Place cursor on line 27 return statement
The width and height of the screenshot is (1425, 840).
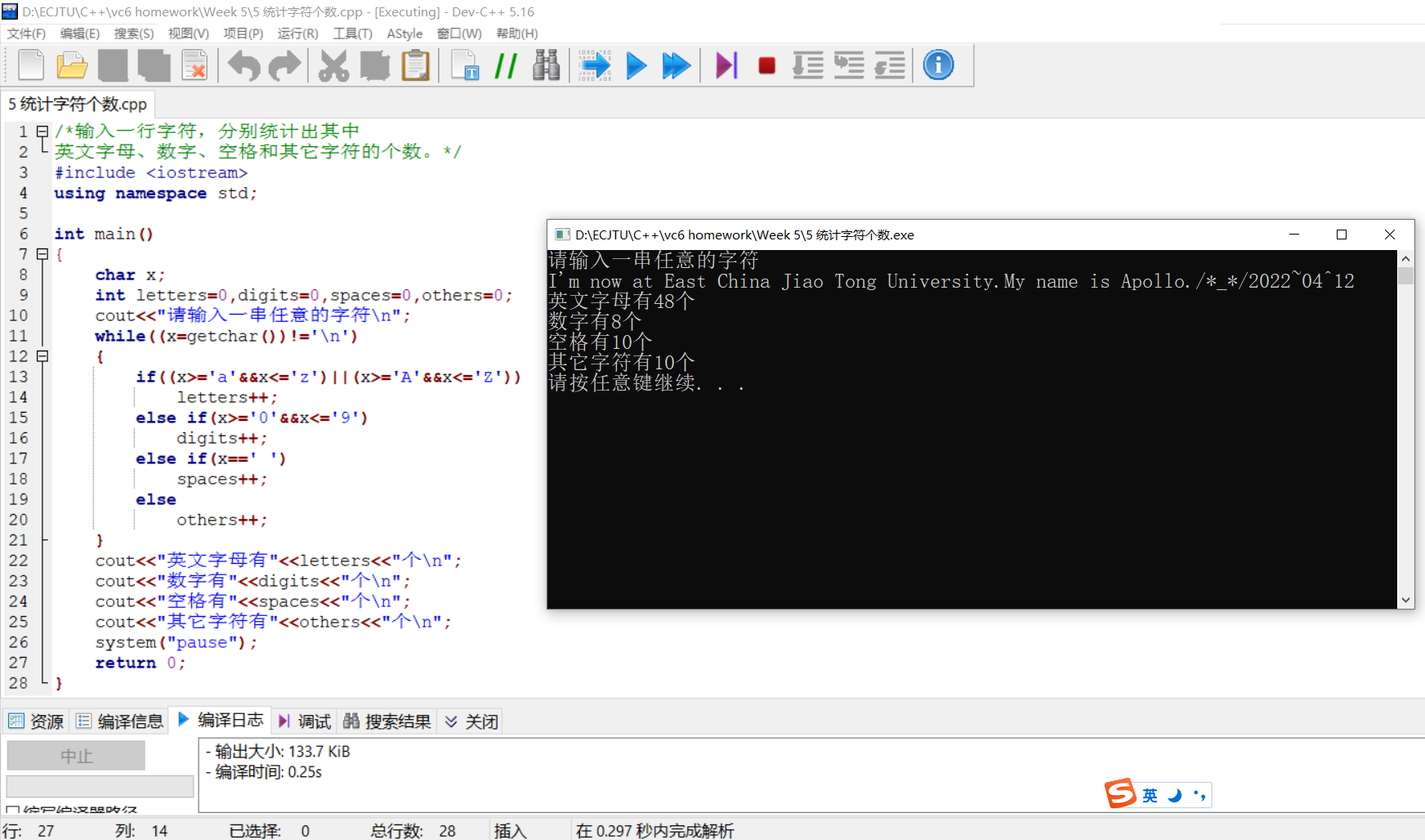(140, 663)
